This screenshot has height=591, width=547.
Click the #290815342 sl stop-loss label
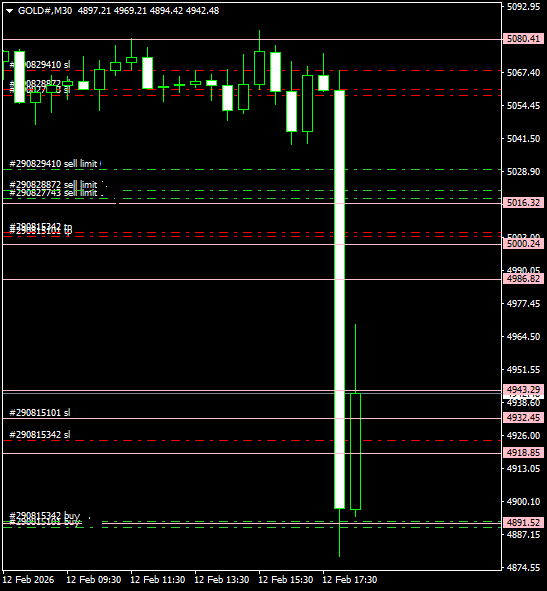pos(40,435)
